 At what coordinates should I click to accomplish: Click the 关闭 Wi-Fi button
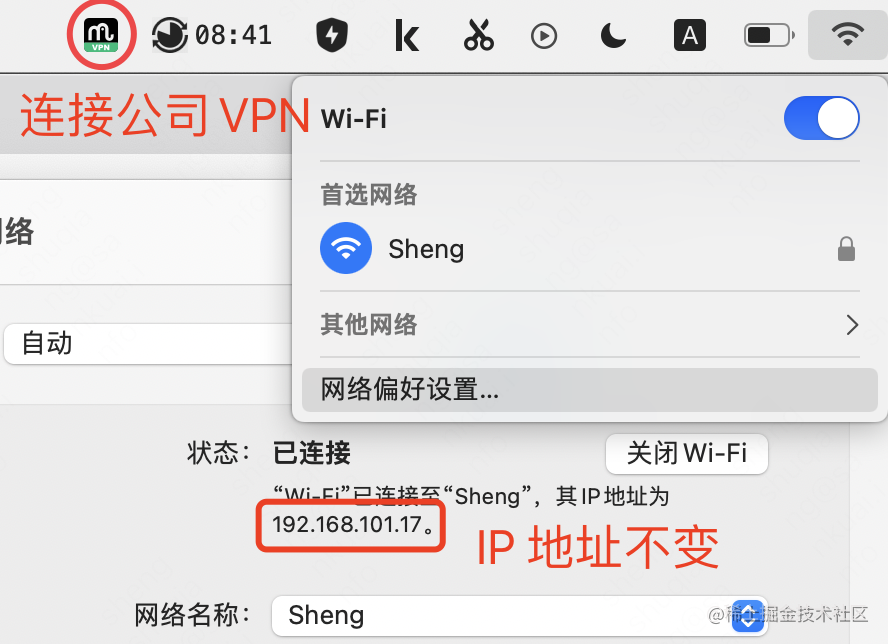(686, 454)
